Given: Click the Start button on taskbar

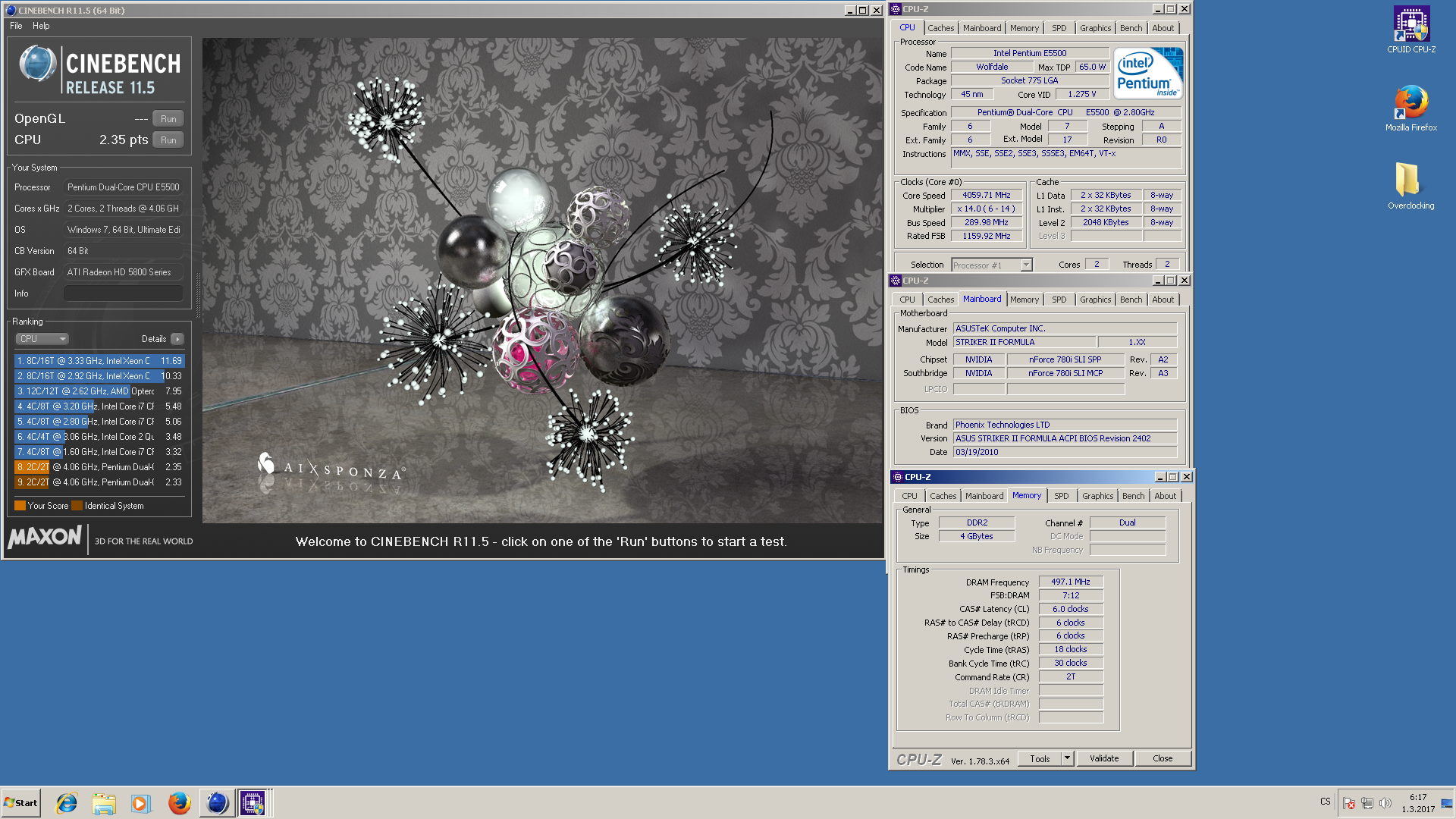Looking at the screenshot, I should click(20, 803).
